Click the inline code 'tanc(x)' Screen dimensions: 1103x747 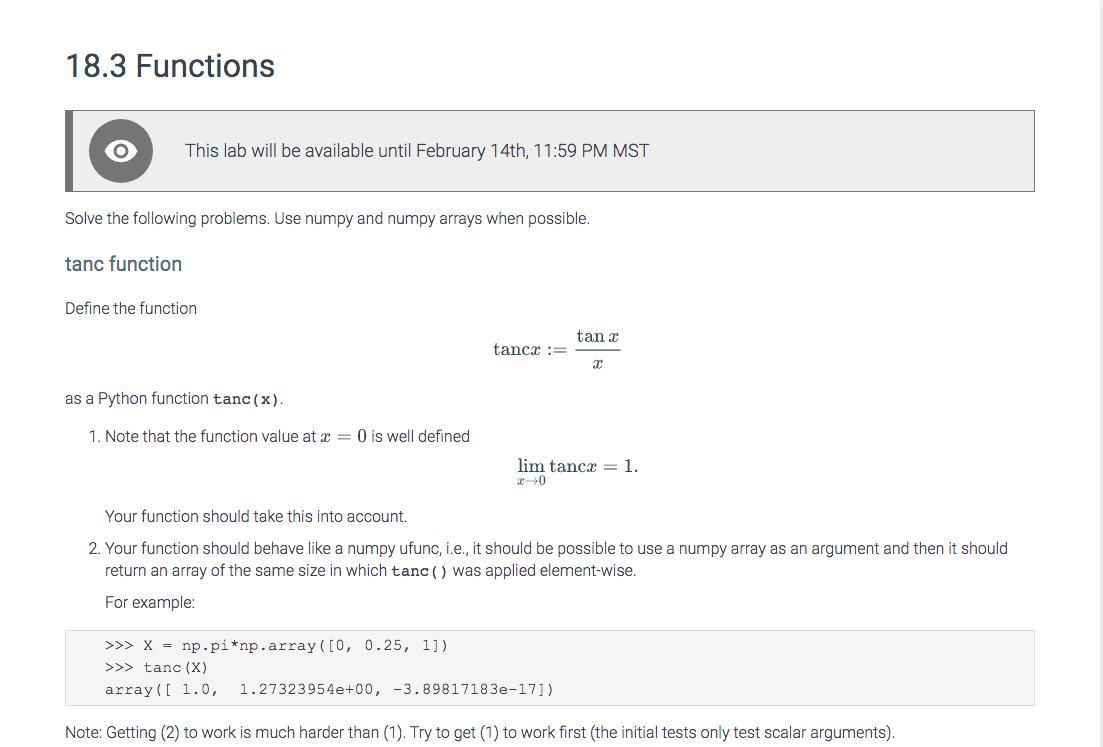click(246, 399)
